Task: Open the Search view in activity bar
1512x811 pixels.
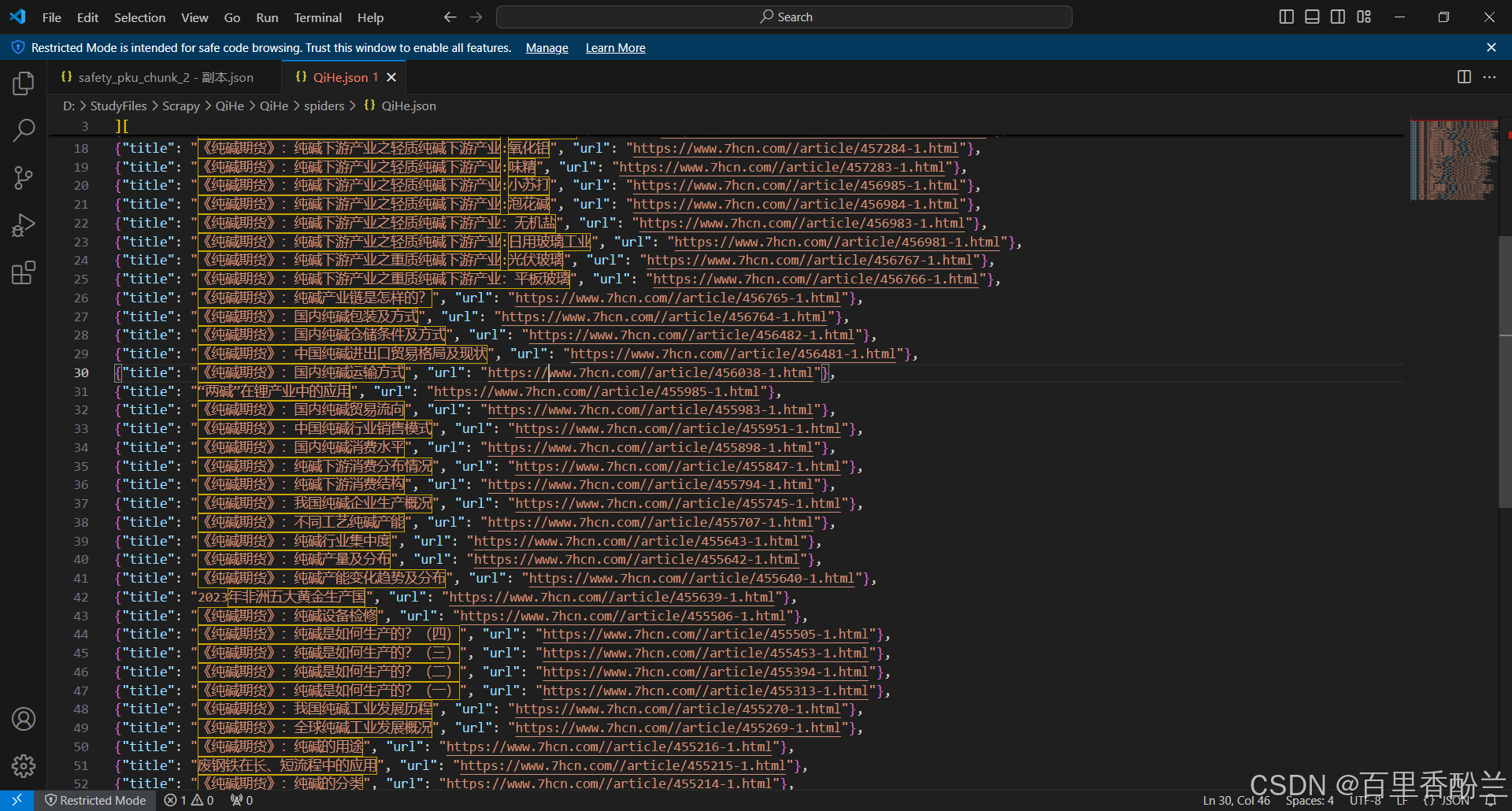Action: [x=24, y=130]
